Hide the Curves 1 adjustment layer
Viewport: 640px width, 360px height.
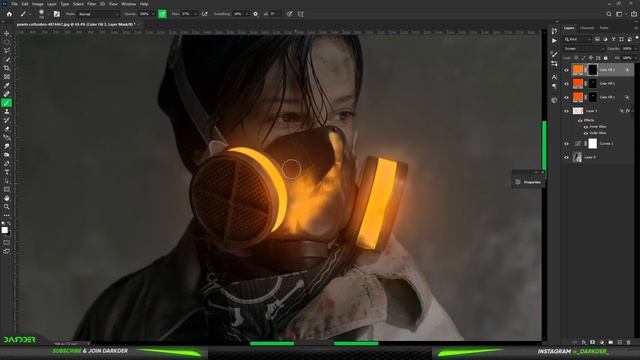(x=566, y=144)
